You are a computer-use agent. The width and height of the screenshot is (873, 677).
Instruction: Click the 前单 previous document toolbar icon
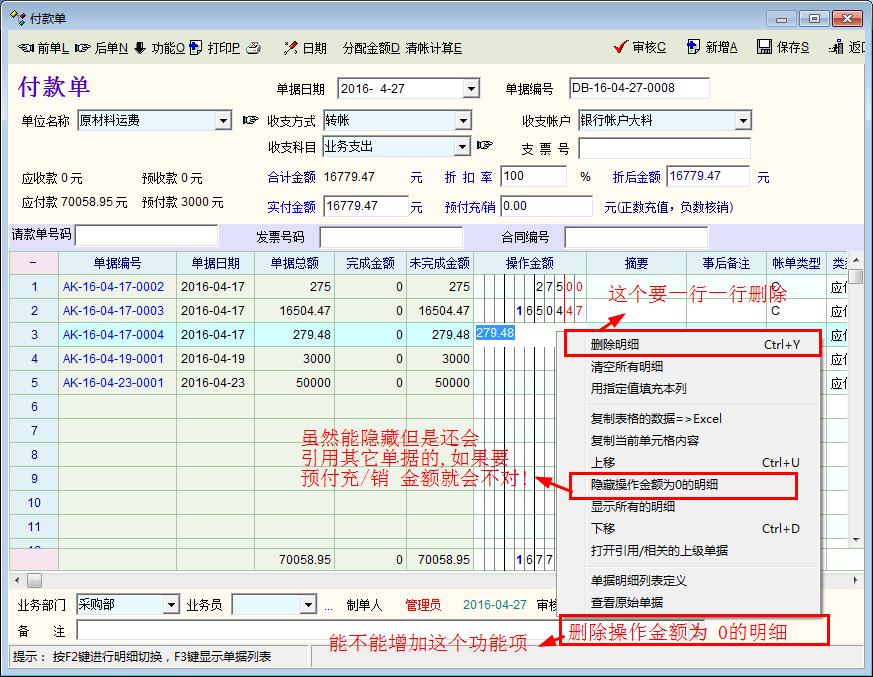tap(27, 48)
